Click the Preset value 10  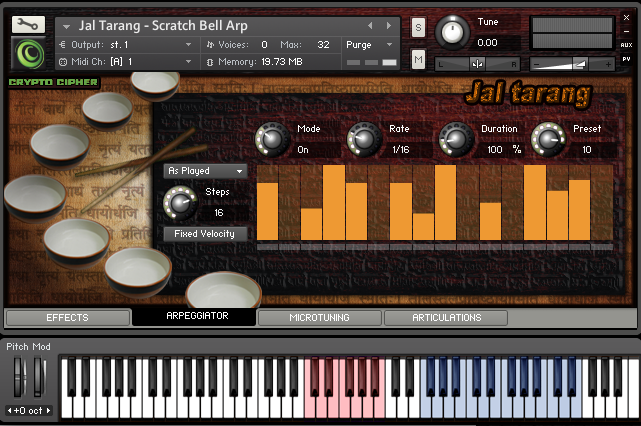click(x=587, y=150)
